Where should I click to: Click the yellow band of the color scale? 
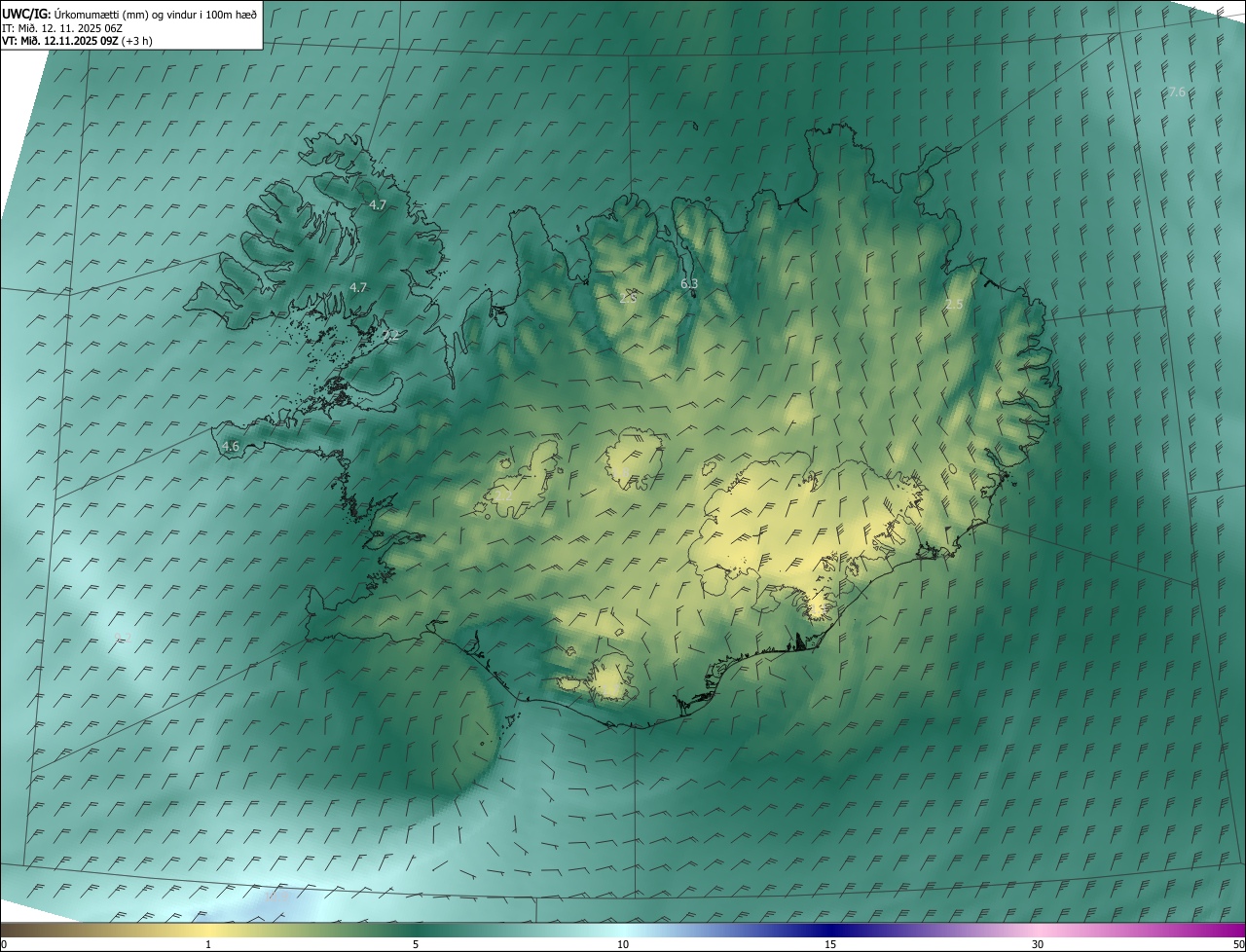pos(208,930)
